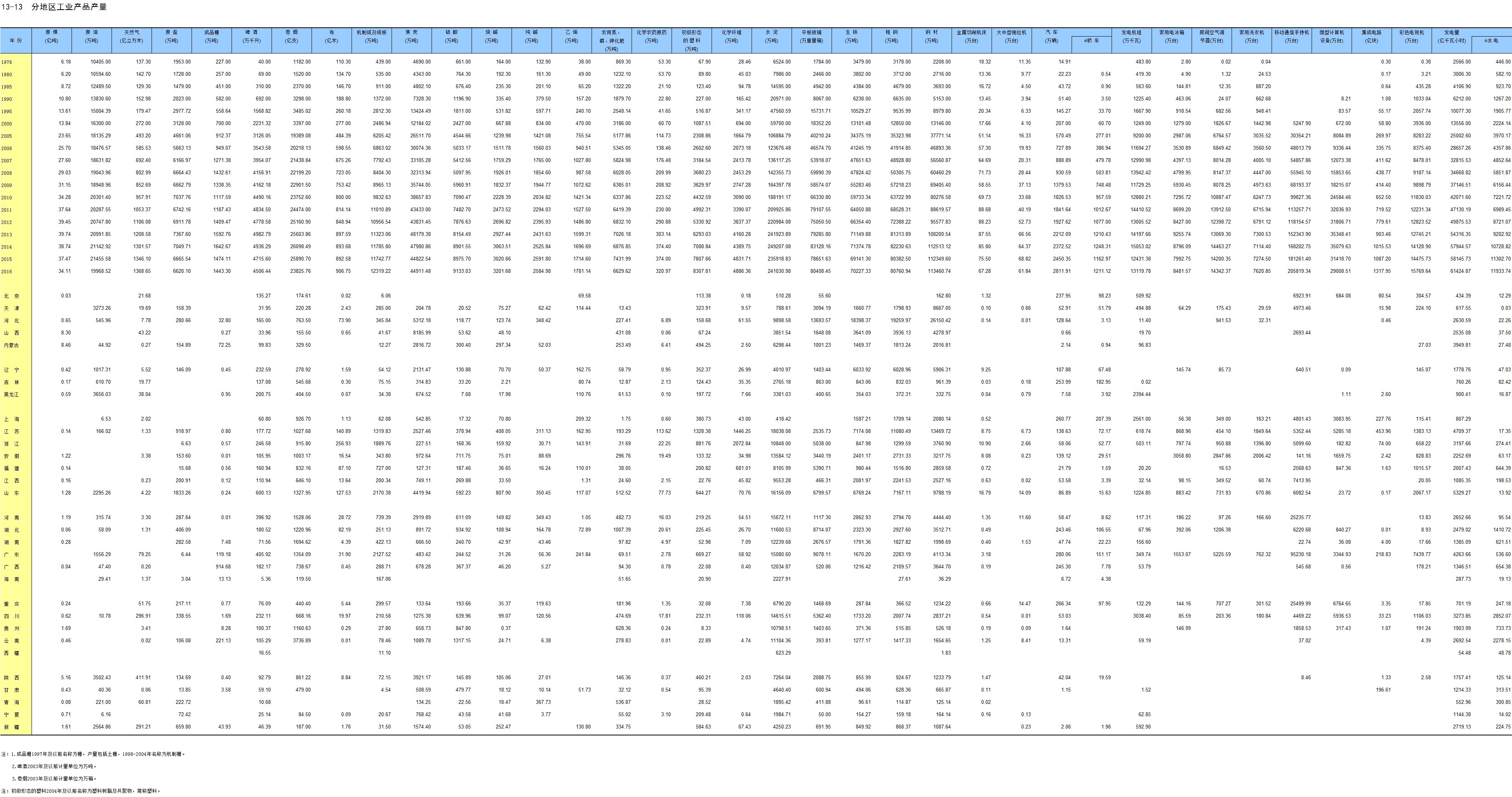This screenshot has width=1512, height=797.
Task: Click the 平板玻璃 column header
Action: pyautogui.click(x=811, y=40)
